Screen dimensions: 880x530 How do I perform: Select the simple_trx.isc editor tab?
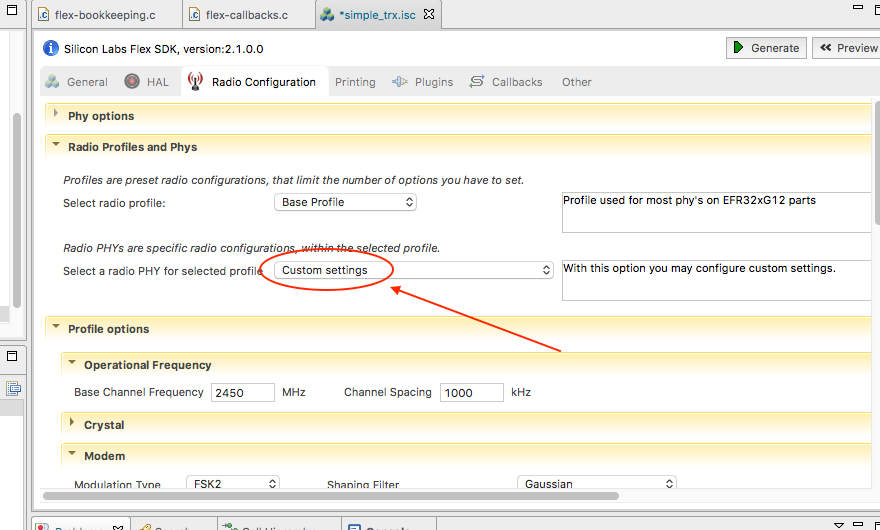377,15
